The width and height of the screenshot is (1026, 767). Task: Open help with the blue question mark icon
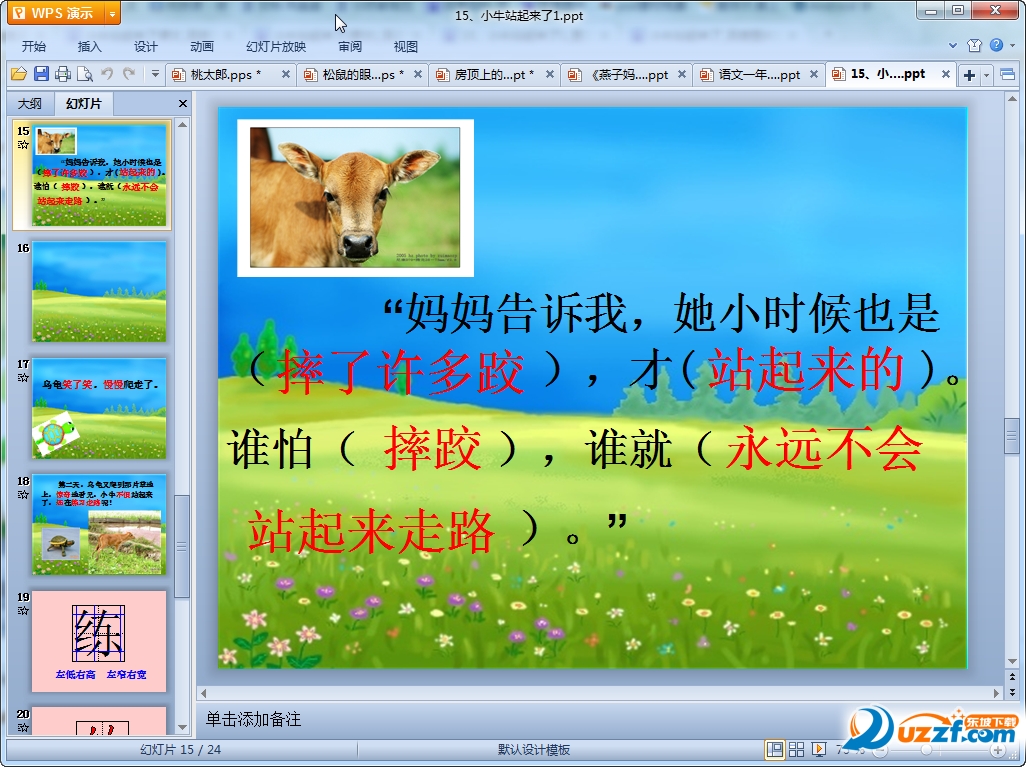pyautogui.click(x=996, y=45)
